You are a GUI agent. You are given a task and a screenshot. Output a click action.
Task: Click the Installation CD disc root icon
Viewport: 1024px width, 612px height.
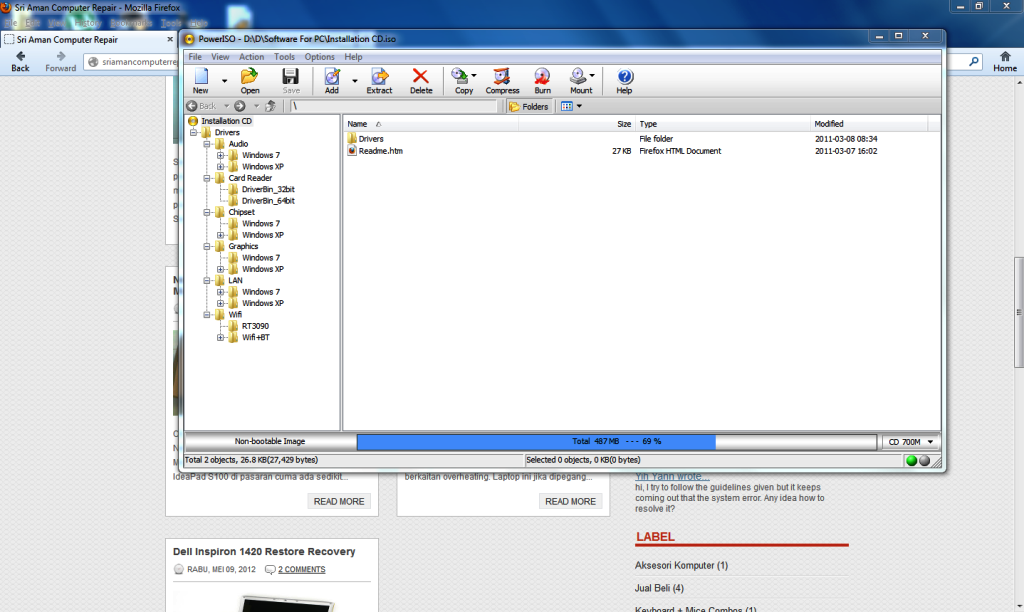[193, 121]
